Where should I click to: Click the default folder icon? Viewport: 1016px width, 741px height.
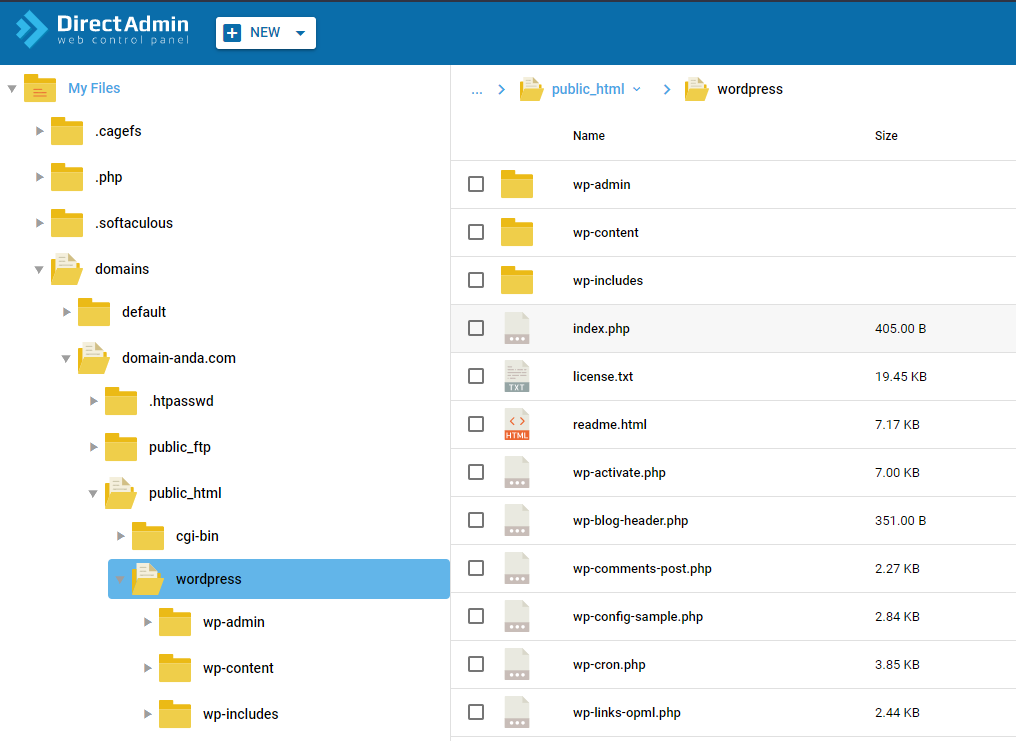pyautogui.click(x=94, y=312)
